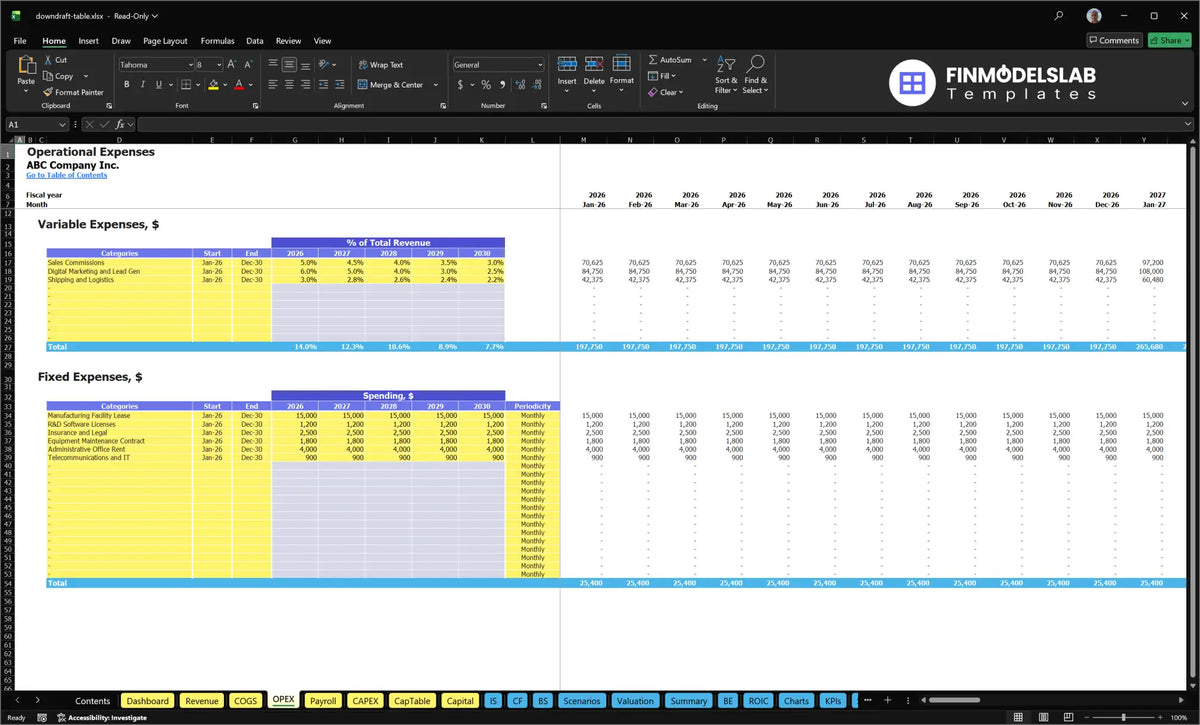Click Accessibility: Investigate in status bar
Viewport: 1200px width, 725px height.
102,717
